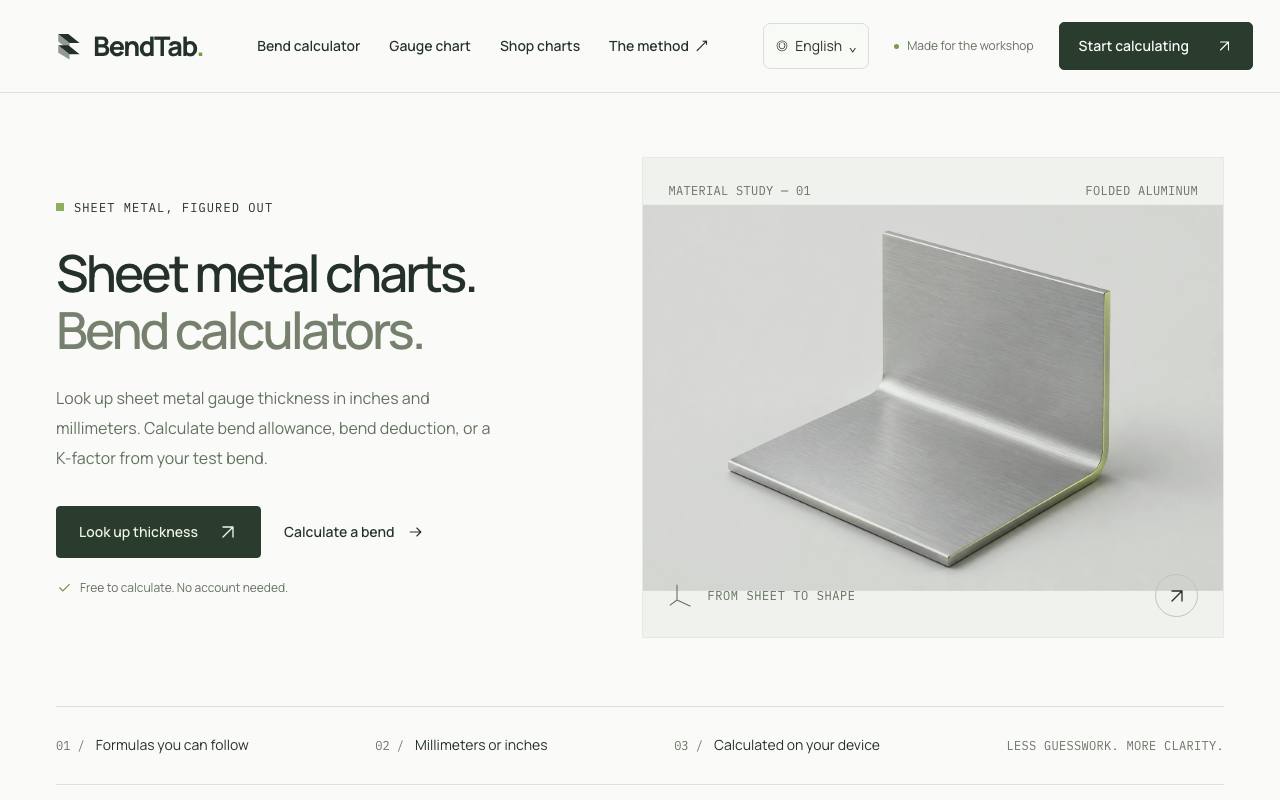Image resolution: width=1280 pixels, height=800 pixels.
Task: Click the FOLDED ALUMINUM label
Action: click(1141, 191)
